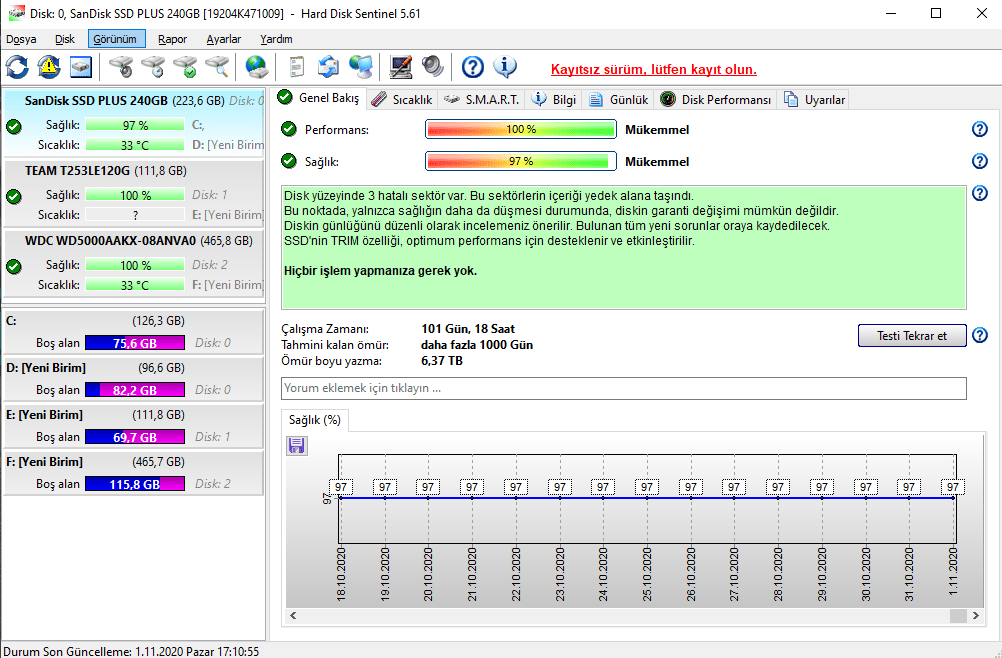Save the health graph using floppy icon

click(x=296, y=445)
